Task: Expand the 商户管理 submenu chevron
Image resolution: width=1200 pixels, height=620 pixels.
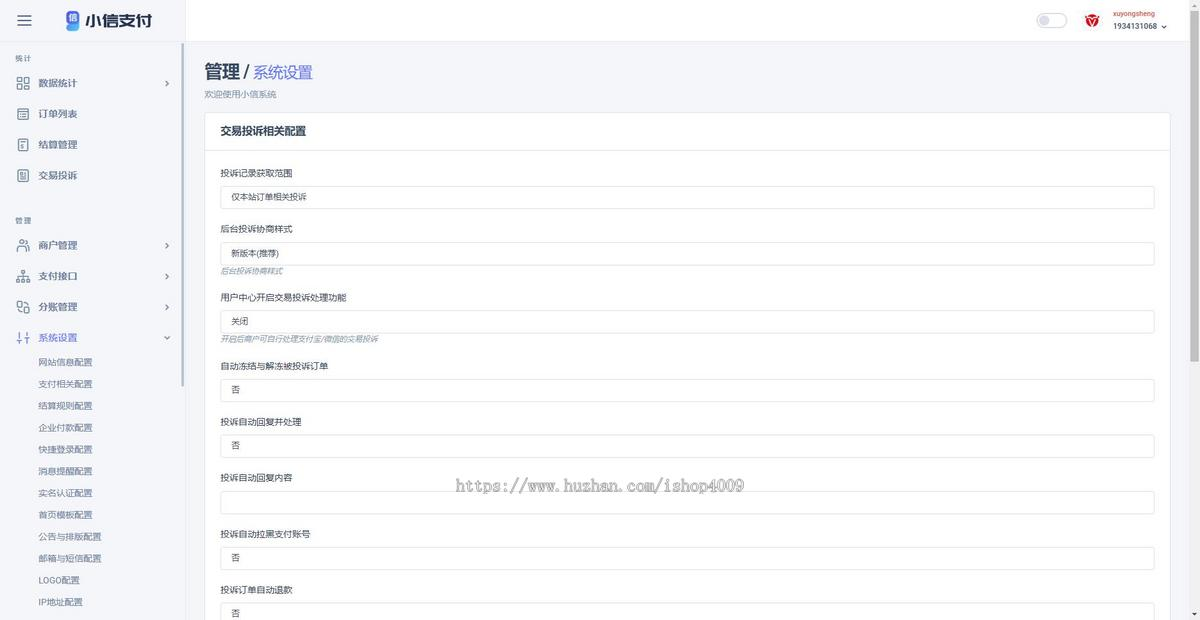Action: (x=167, y=246)
